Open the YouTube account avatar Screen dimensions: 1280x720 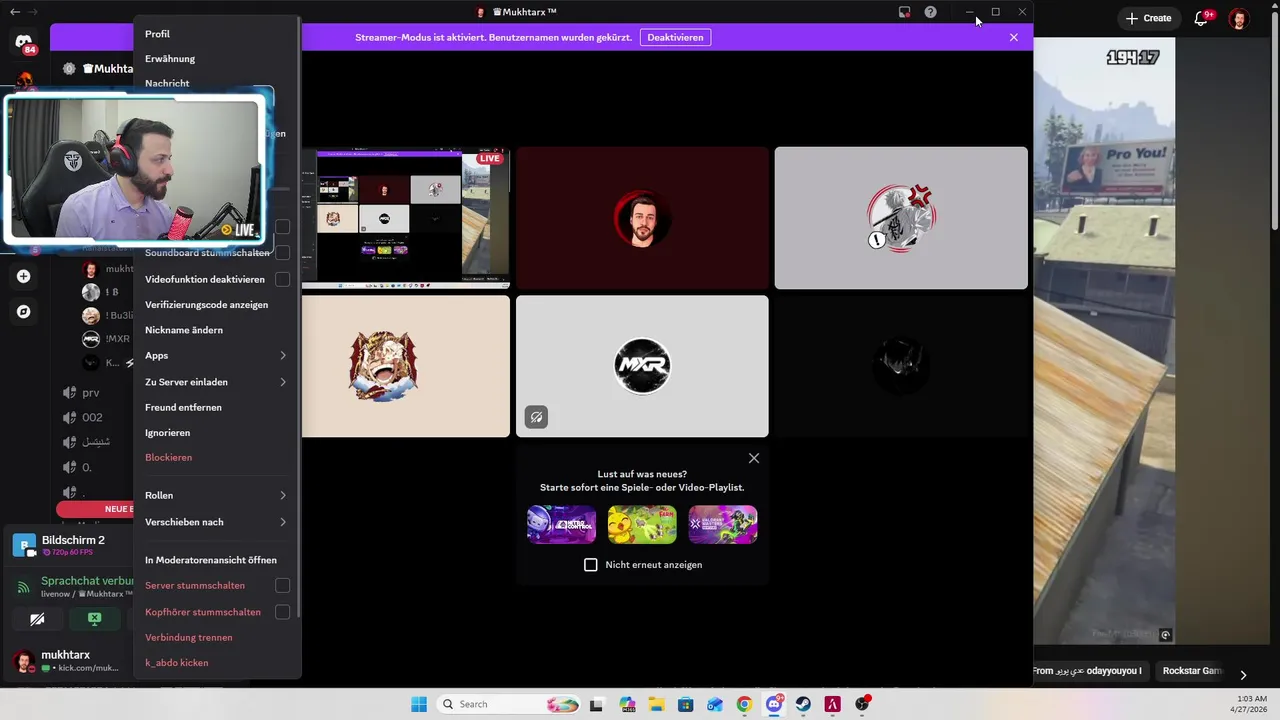point(1239,18)
